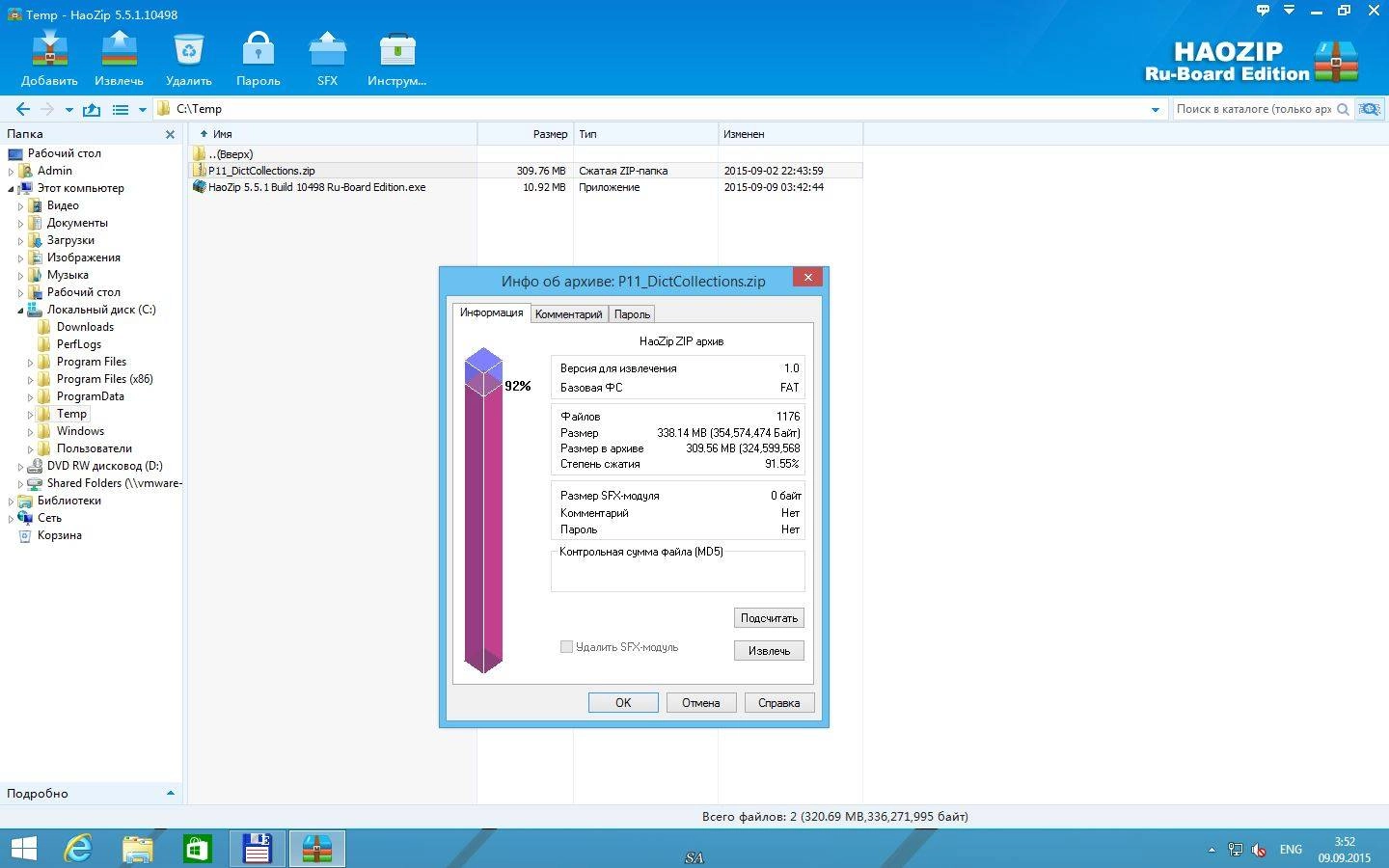Select the Музыка folder in tree

click(68, 275)
